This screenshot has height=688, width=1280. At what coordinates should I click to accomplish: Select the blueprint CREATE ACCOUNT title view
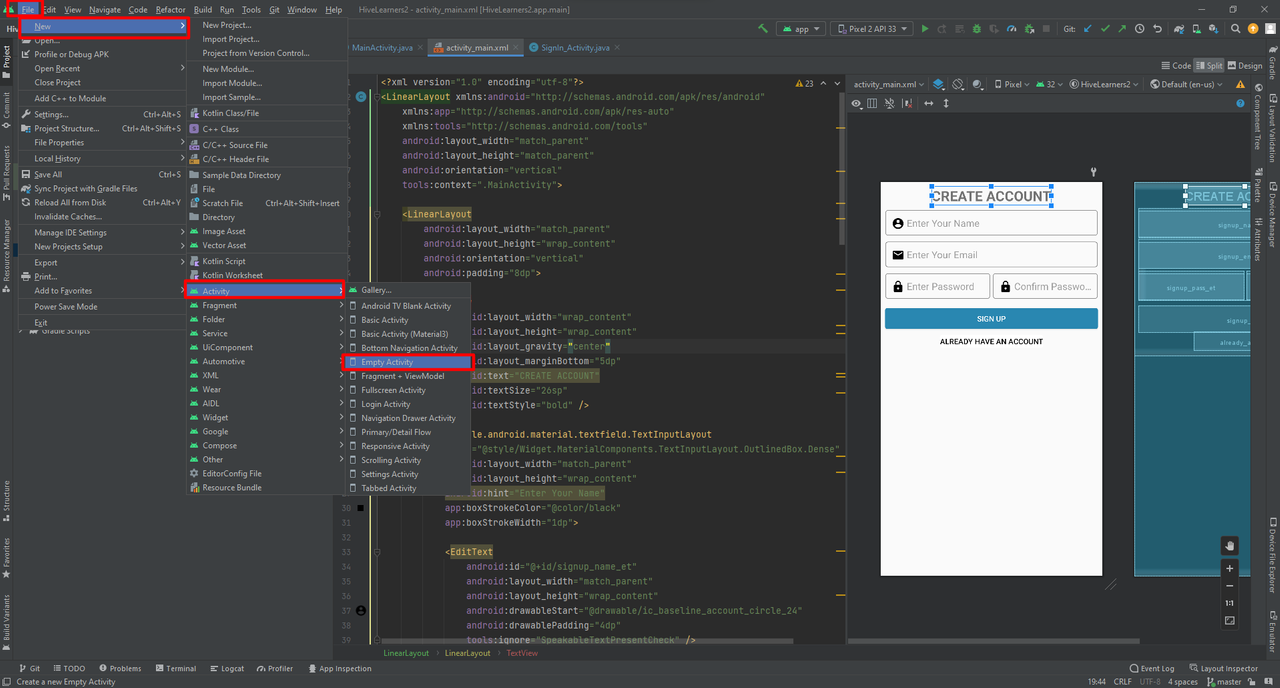tap(1217, 196)
